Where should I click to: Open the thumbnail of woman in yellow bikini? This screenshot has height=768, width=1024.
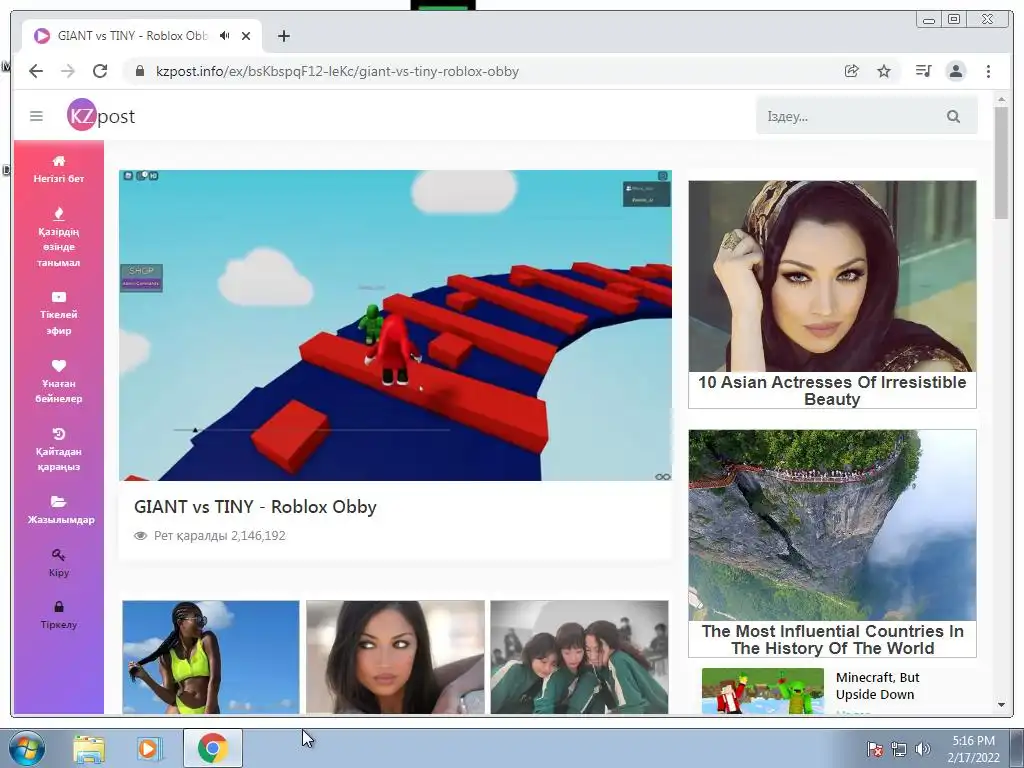[x=211, y=657]
